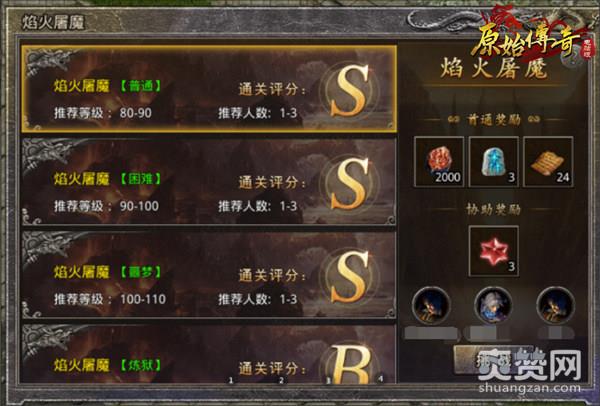The width and height of the screenshot is (600, 406).
Task: Select the blue rune stone reward with 3
Action: coord(494,161)
